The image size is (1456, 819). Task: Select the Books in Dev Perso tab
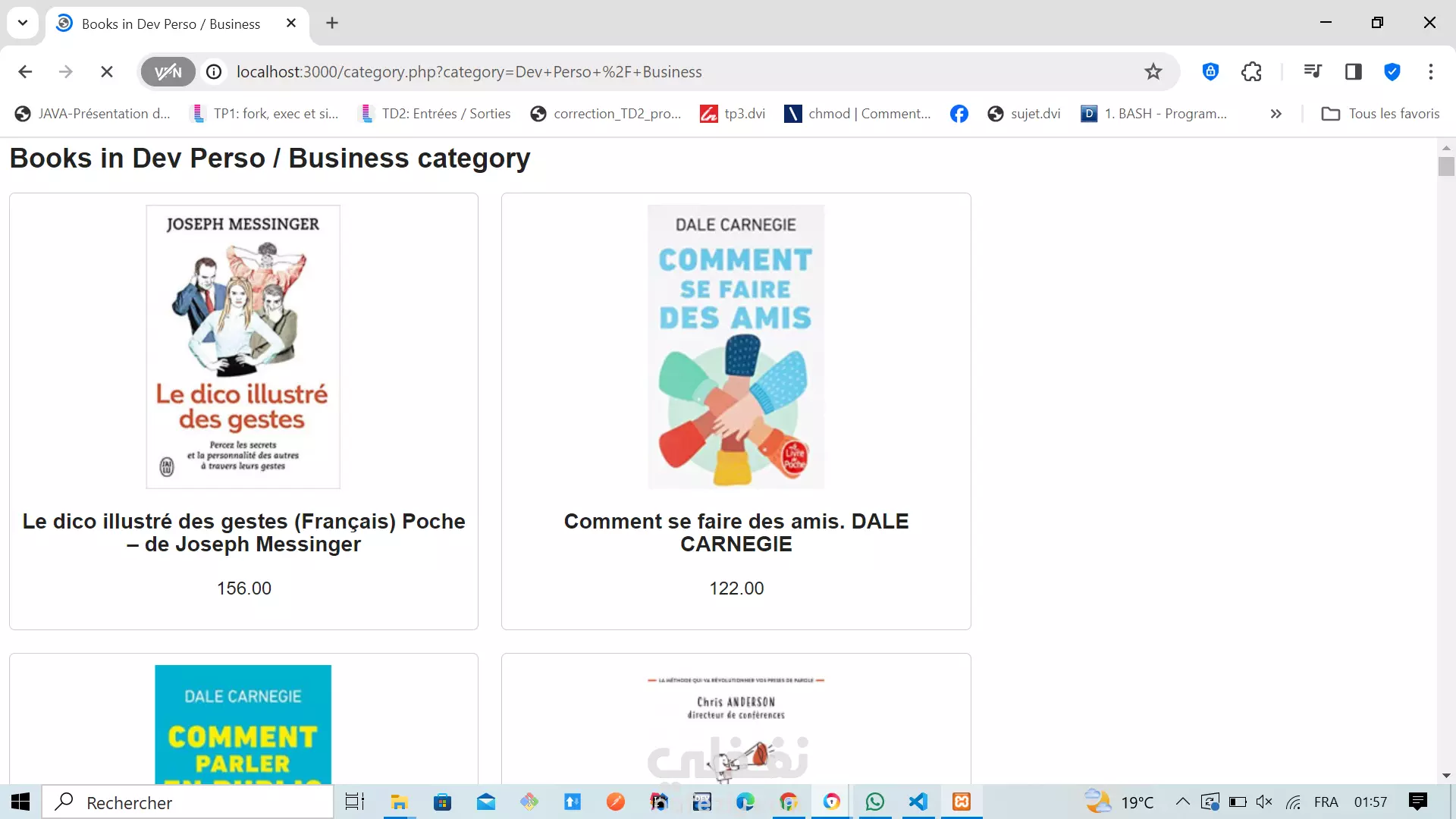(x=177, y=24)
